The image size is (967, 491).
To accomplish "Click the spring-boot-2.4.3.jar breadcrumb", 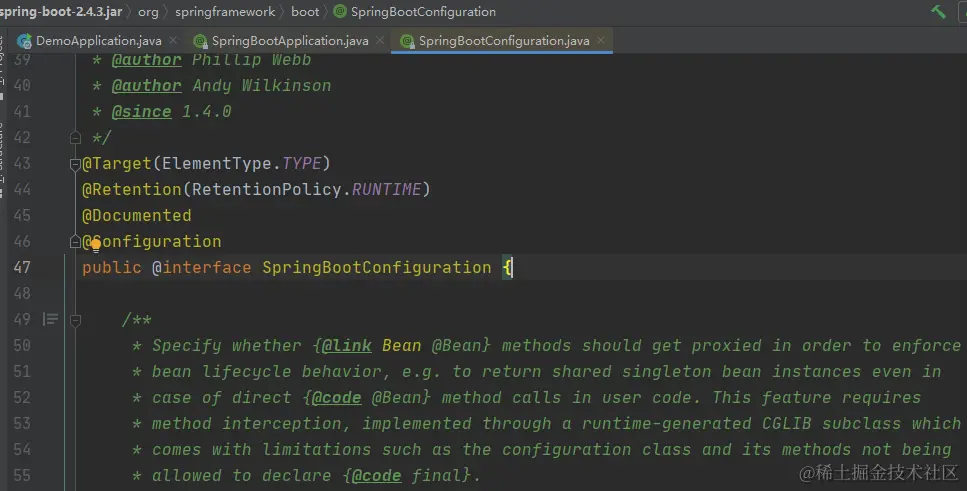I will click(x=60, y=12).
